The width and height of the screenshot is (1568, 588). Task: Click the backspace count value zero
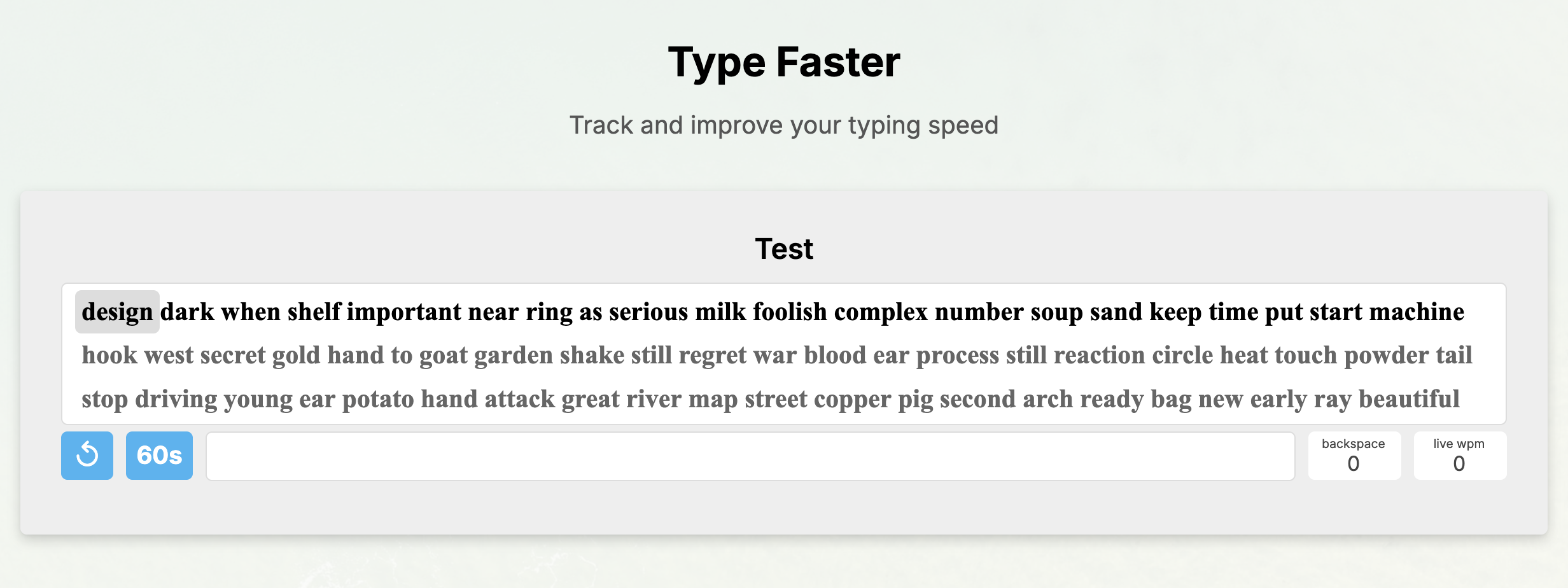pyautogui.click(x=1353, y=466)
